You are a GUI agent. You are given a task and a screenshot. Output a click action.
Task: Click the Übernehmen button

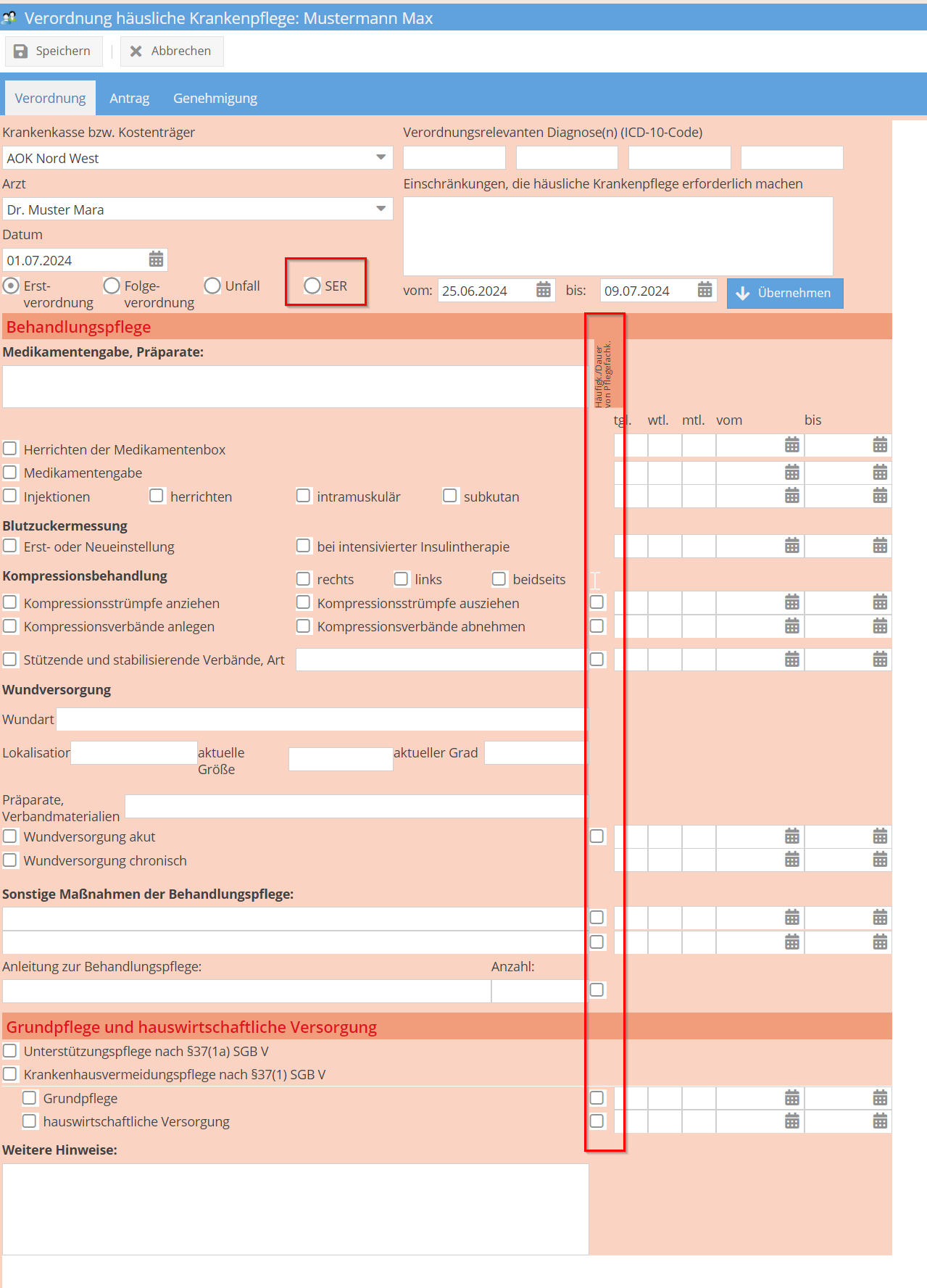(784, 293)
